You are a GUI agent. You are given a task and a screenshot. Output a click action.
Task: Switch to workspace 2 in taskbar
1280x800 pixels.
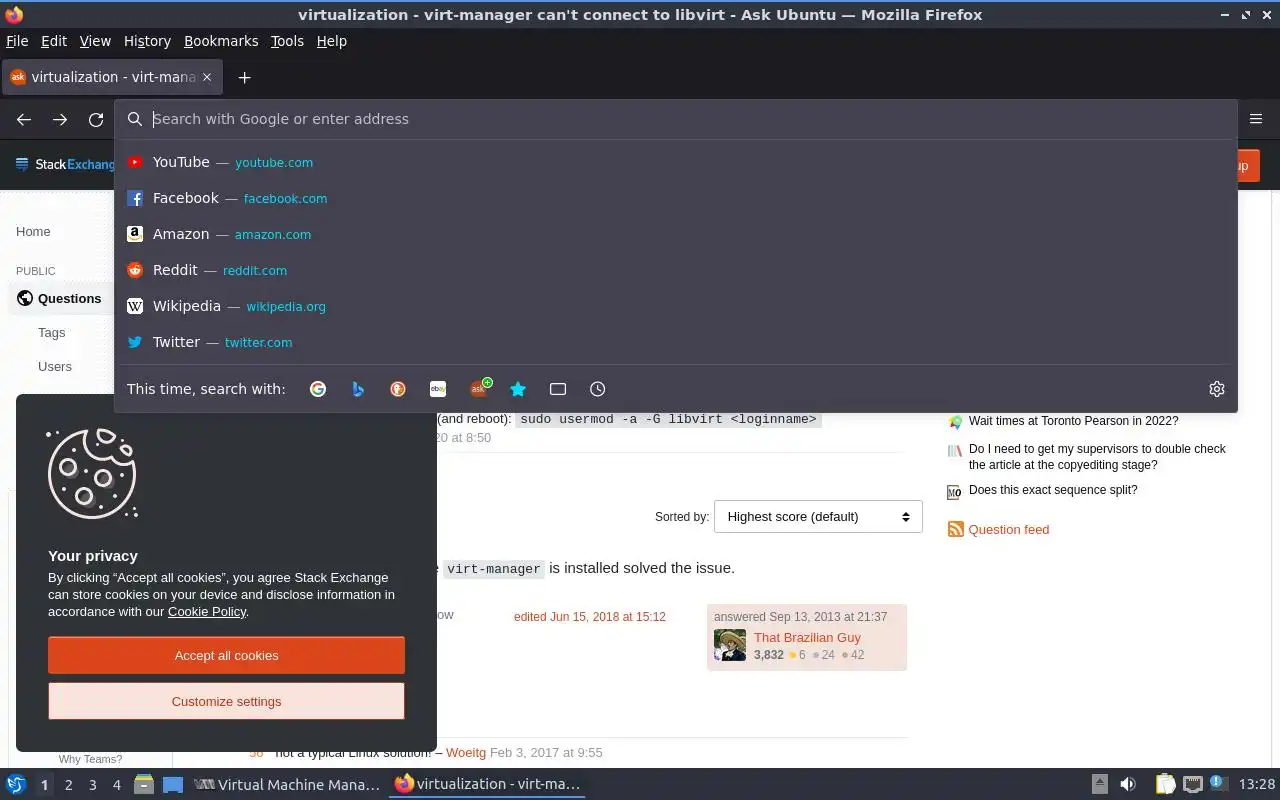pyautogui.click(x=69, y=785)
